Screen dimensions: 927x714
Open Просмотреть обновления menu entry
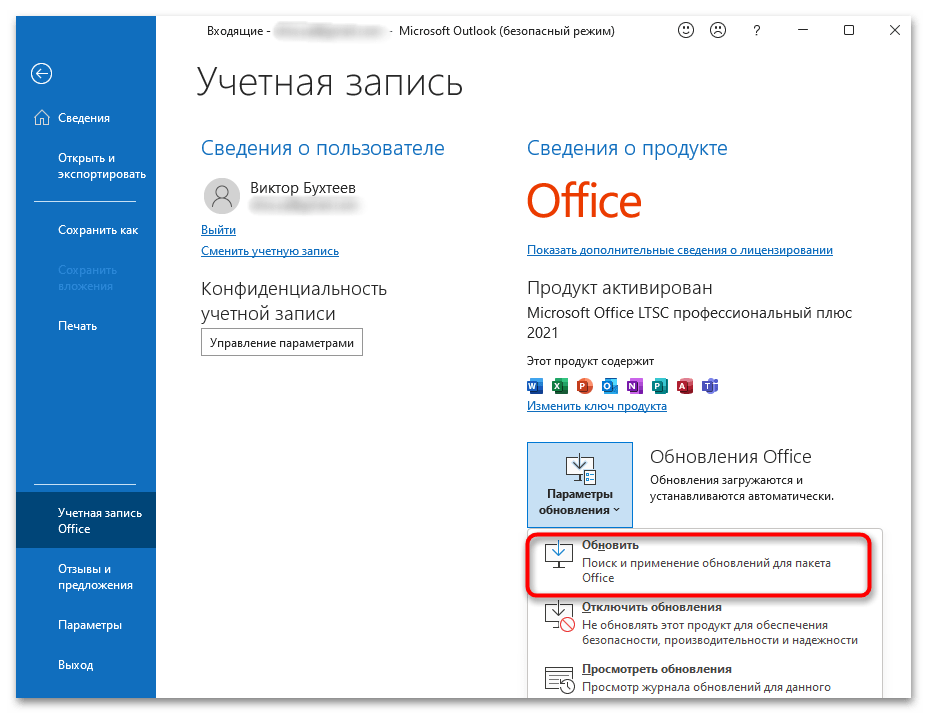pyautogui.click(x=702, y=679)
